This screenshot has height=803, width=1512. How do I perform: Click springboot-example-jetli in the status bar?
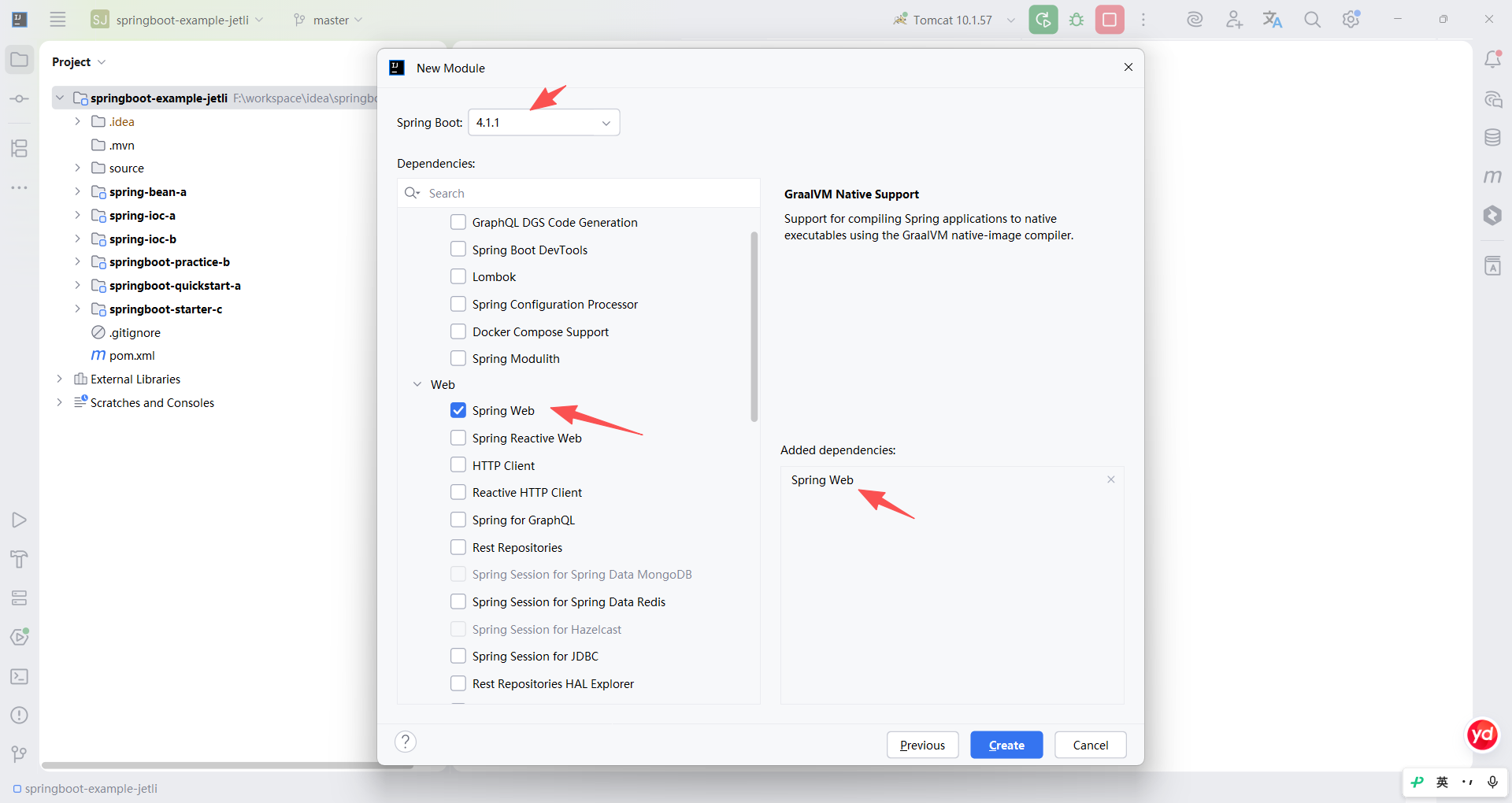[x=85, y=789]
